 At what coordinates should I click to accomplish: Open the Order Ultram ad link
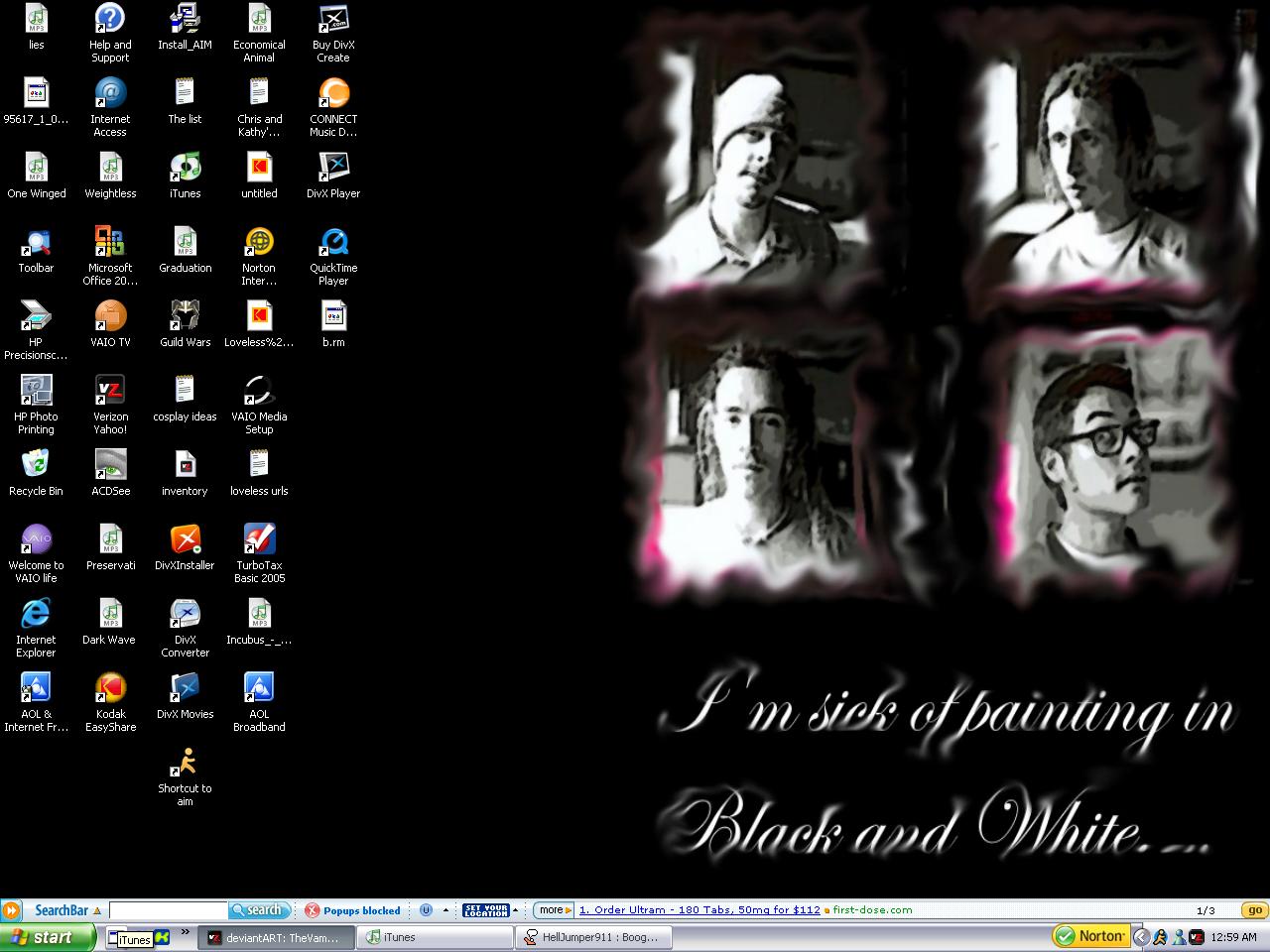(x=699, y=909)
